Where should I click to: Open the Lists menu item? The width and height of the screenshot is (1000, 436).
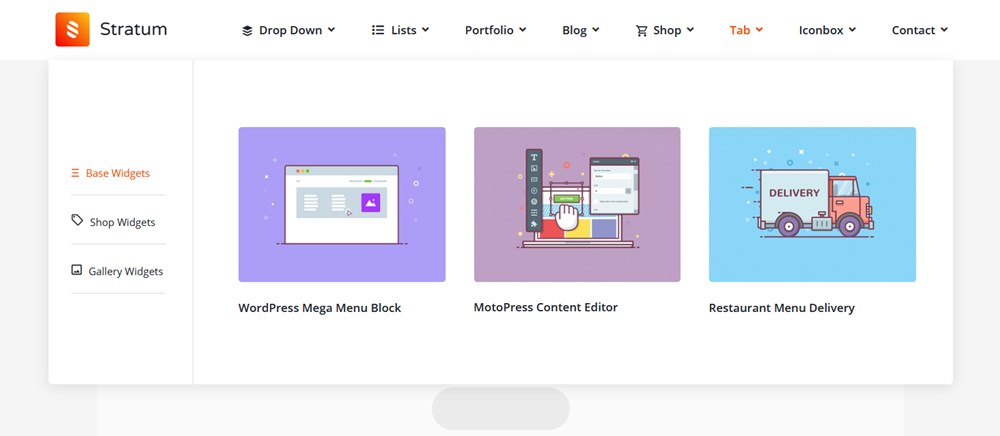click(x=403, y=30)
